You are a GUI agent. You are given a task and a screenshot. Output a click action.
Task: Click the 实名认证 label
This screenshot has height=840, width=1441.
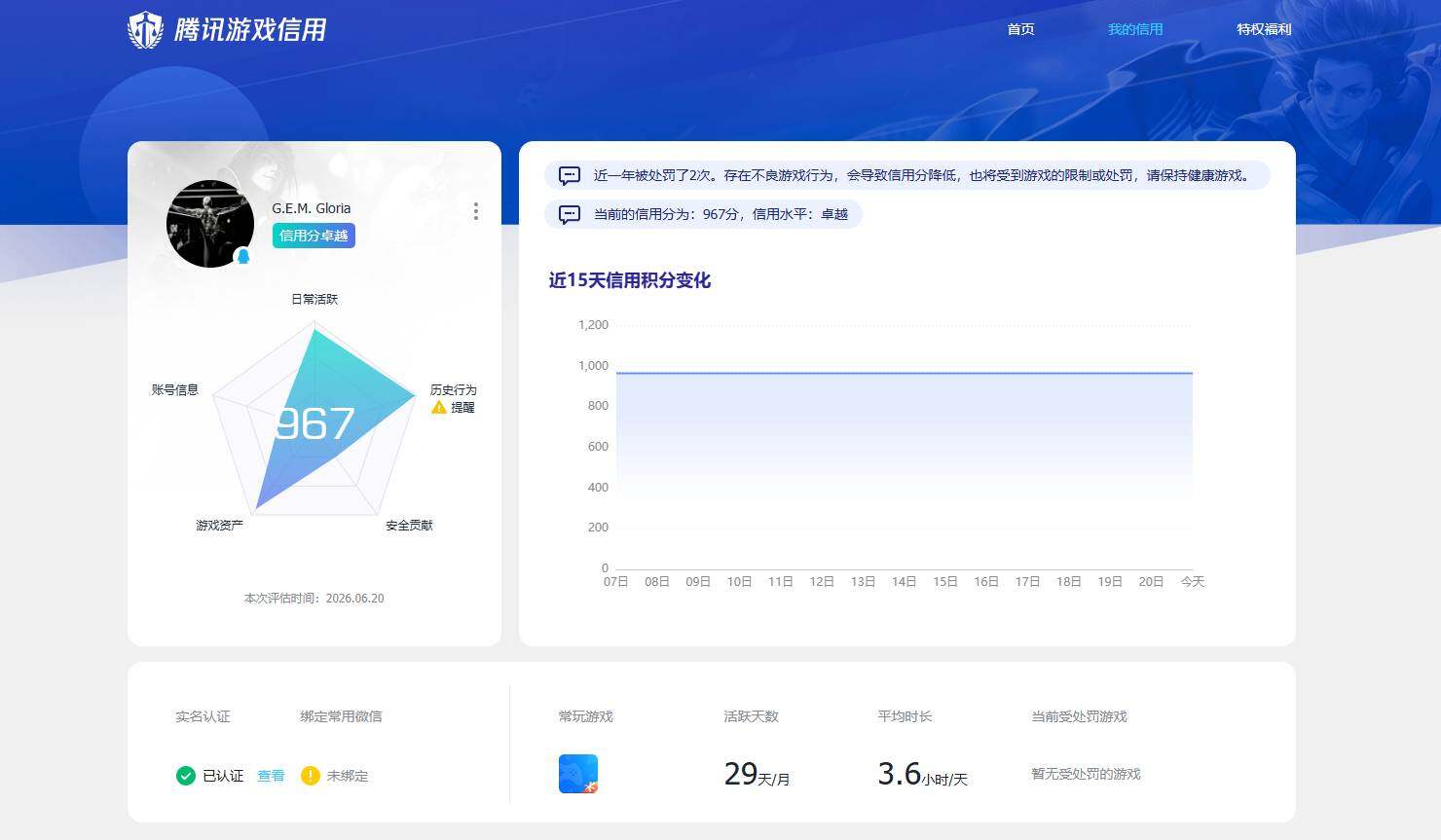[203, 716]
